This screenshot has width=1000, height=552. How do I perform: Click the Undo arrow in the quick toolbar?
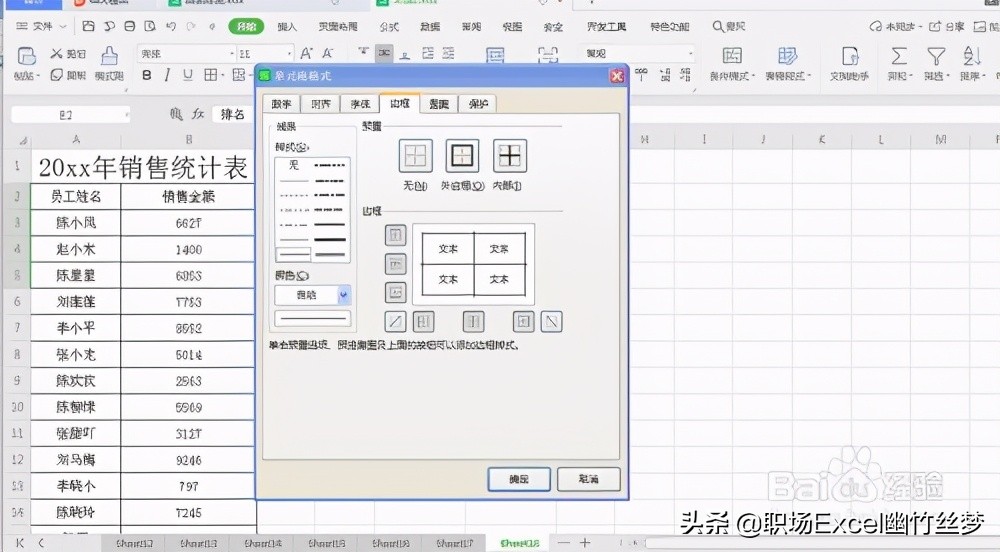click(x=170, y=27)
